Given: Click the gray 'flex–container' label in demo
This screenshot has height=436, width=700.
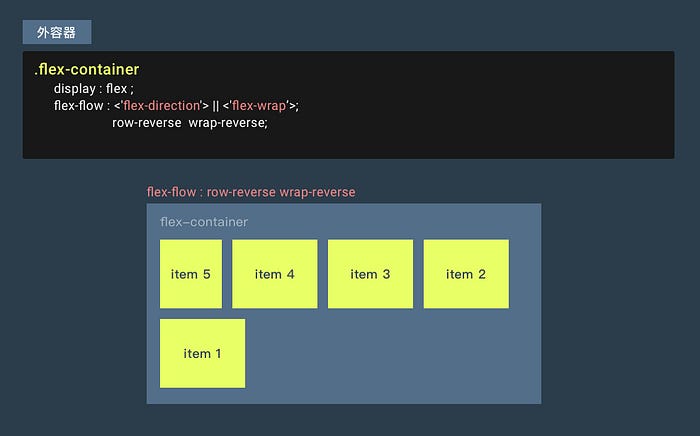Looking at the screenshot, I should (204, 222).
